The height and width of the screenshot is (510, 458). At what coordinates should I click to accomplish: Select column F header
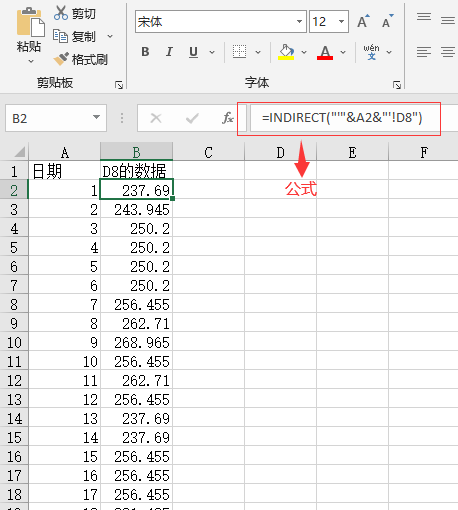pyautogui.click(x=423, y=153)
